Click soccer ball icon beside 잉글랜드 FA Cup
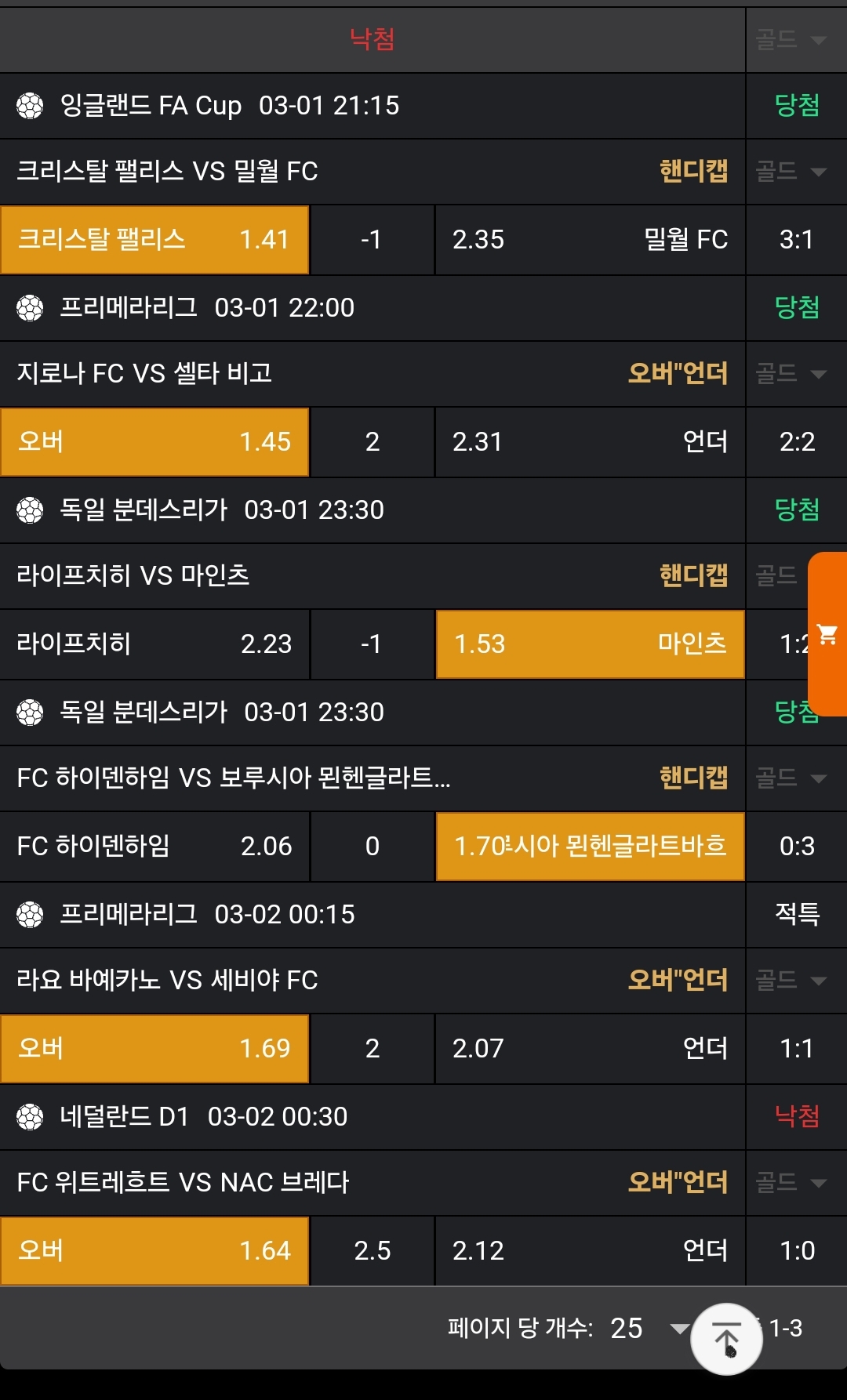Viewport: 847px width, 1400px height. click(x=30, y=106)
